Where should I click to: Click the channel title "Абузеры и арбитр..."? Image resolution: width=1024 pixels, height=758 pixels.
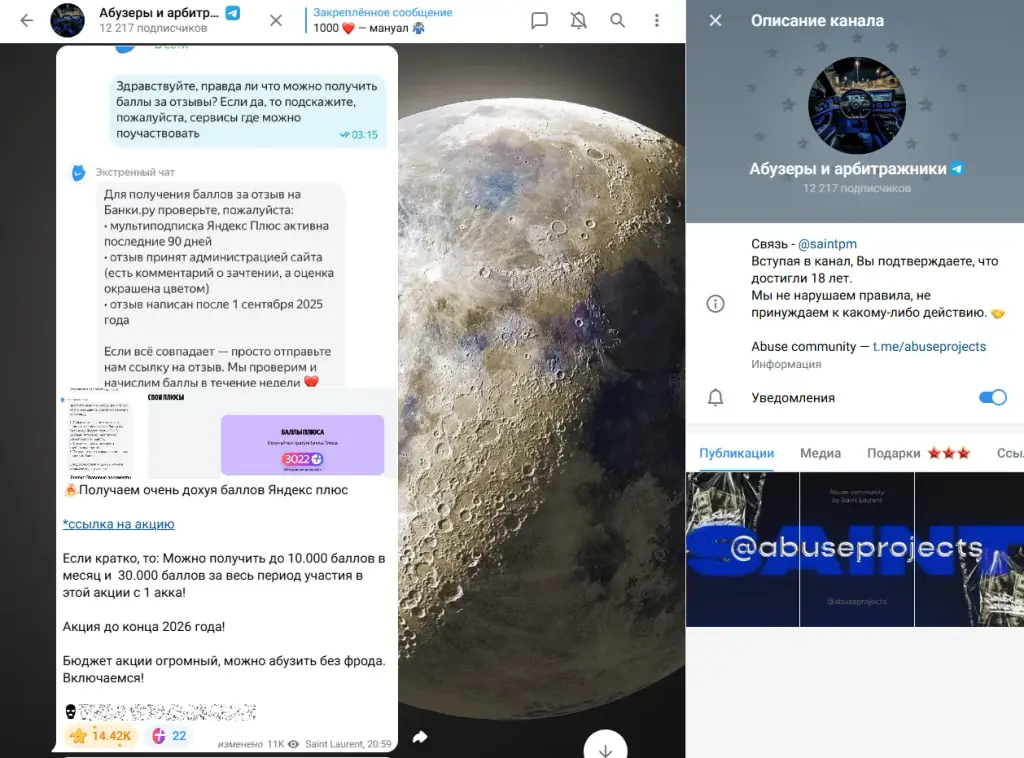[x=159, y=13]
